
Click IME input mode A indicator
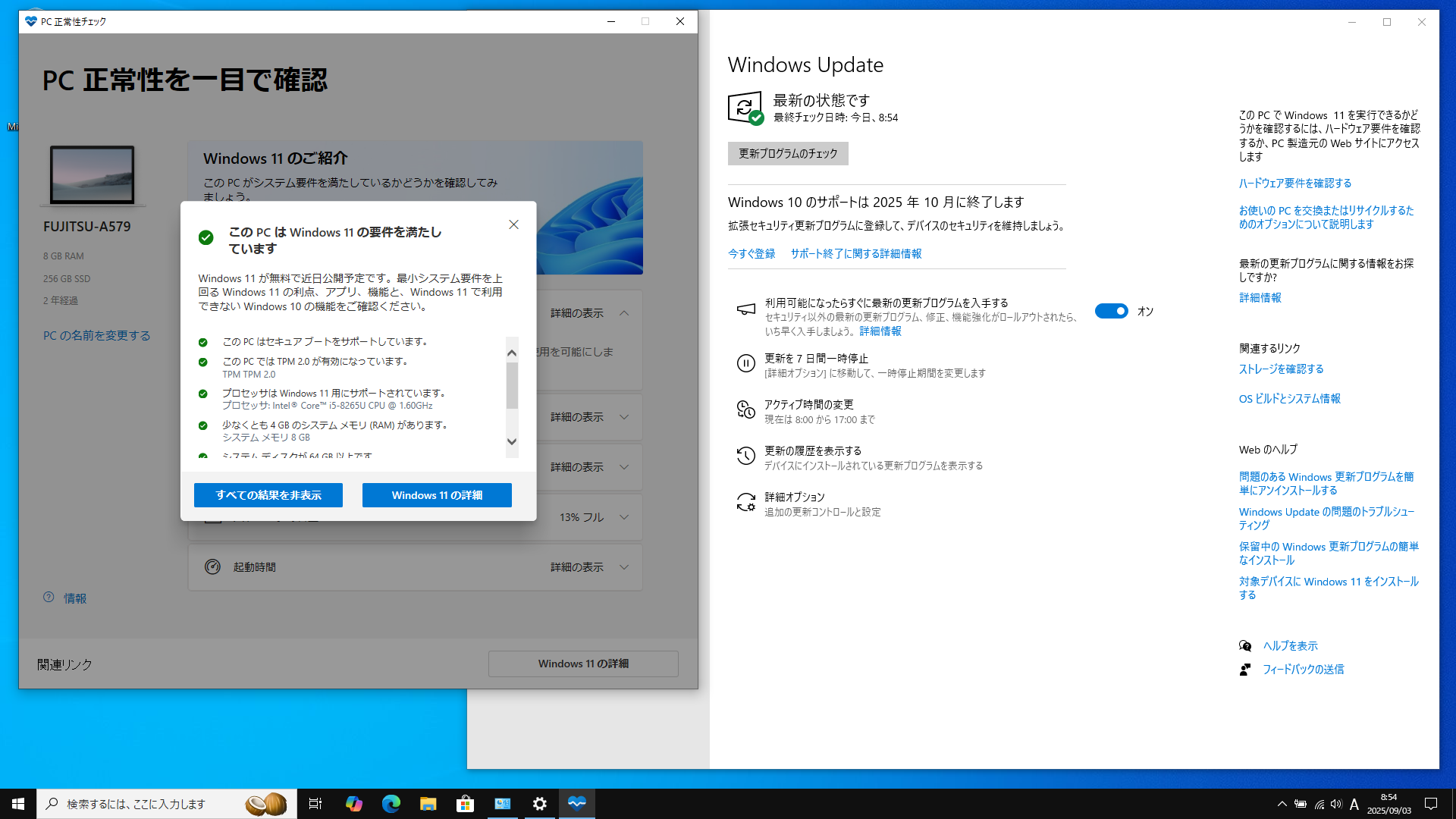coord(1354,804)
